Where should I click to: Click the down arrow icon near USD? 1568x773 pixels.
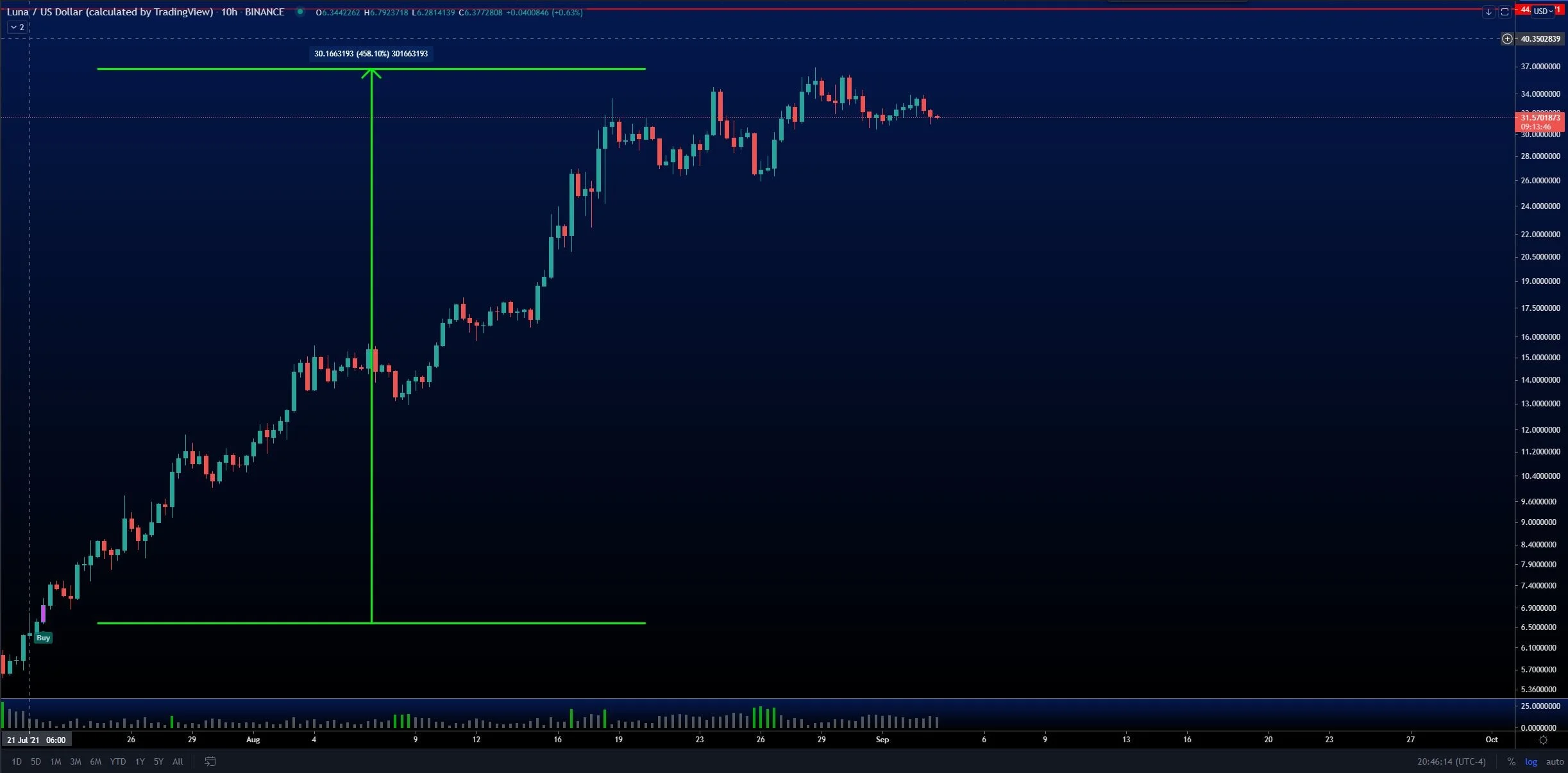(1488, 12)
